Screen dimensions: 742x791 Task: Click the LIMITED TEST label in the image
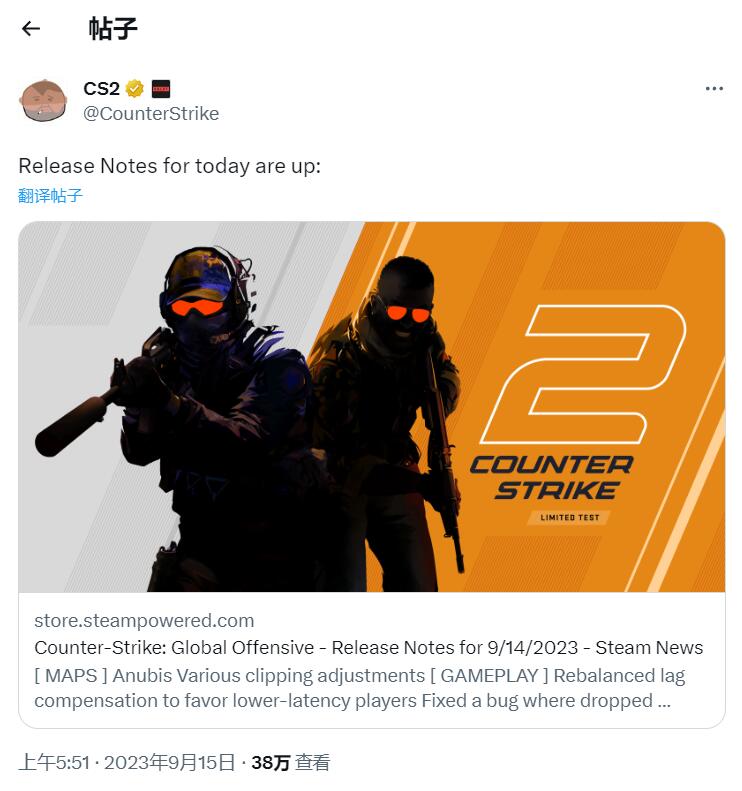pyautogui.click(x=569, y=518)
